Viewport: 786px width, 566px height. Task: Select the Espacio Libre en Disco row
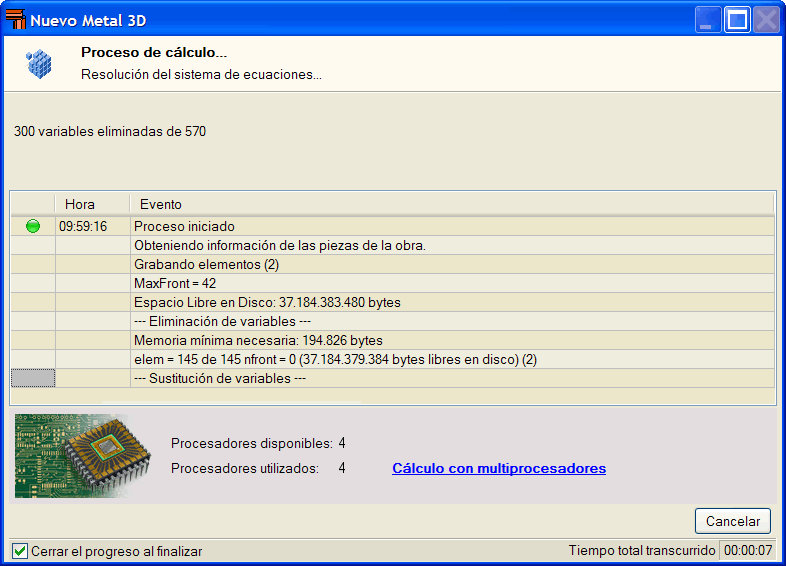[392, 303]
